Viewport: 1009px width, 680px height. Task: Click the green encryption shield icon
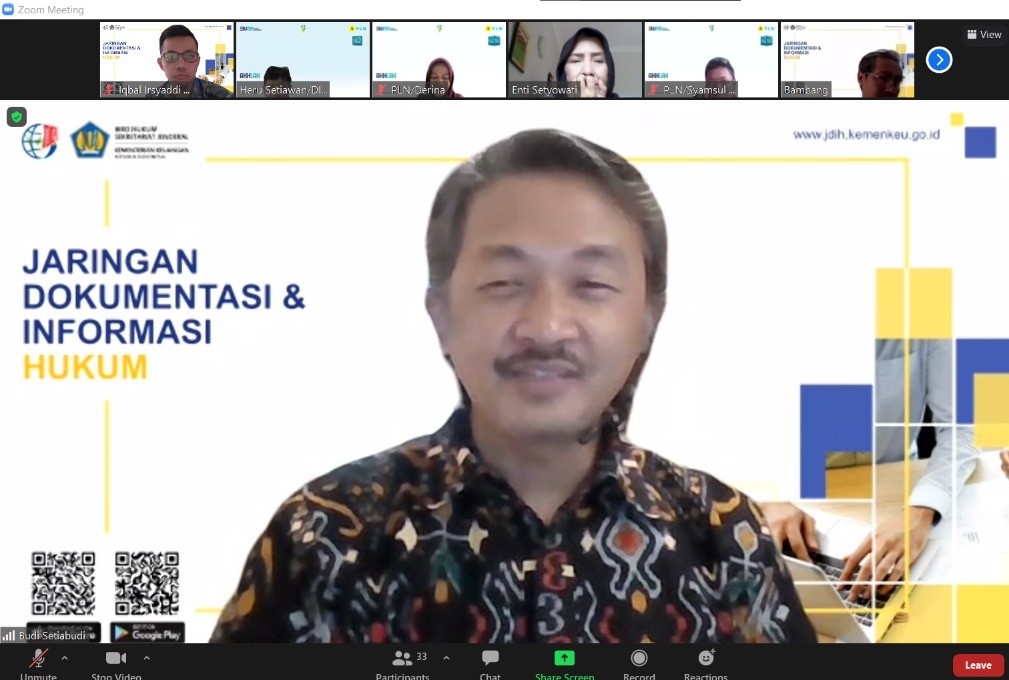pyautogui.click(x=17, y=116)
